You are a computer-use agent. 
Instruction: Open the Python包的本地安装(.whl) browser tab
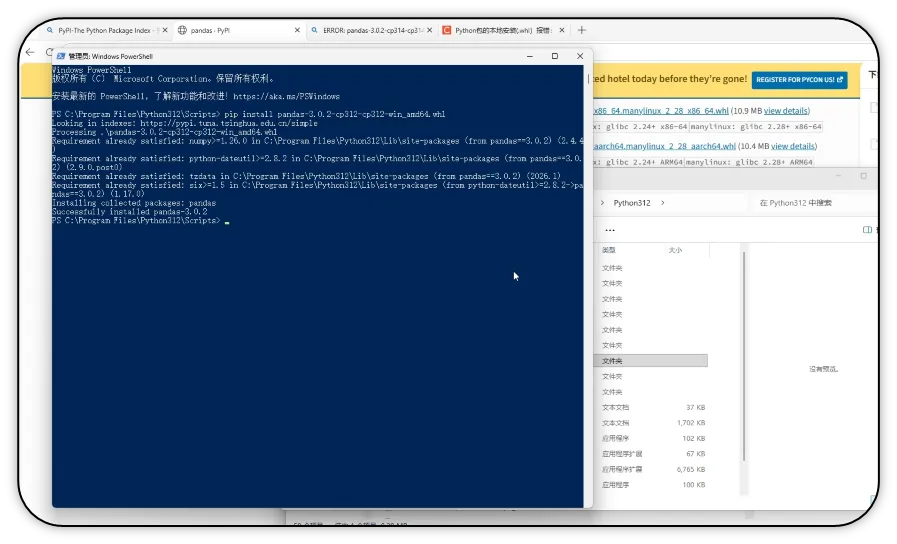503,30
